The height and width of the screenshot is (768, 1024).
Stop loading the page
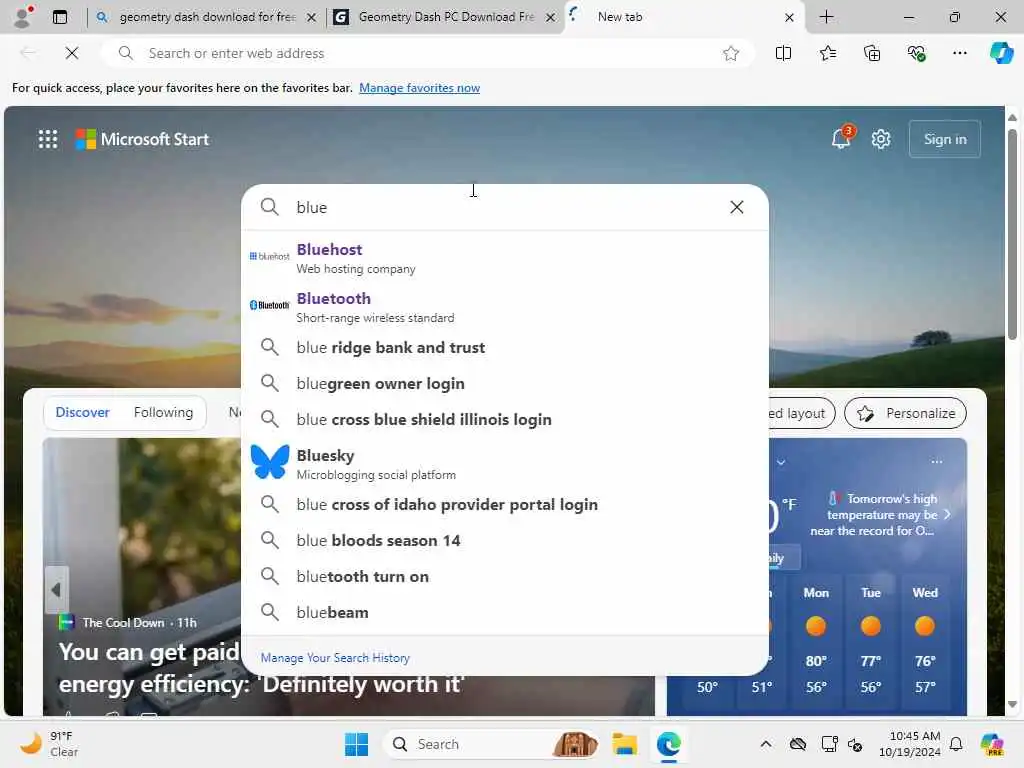(72, 53)
